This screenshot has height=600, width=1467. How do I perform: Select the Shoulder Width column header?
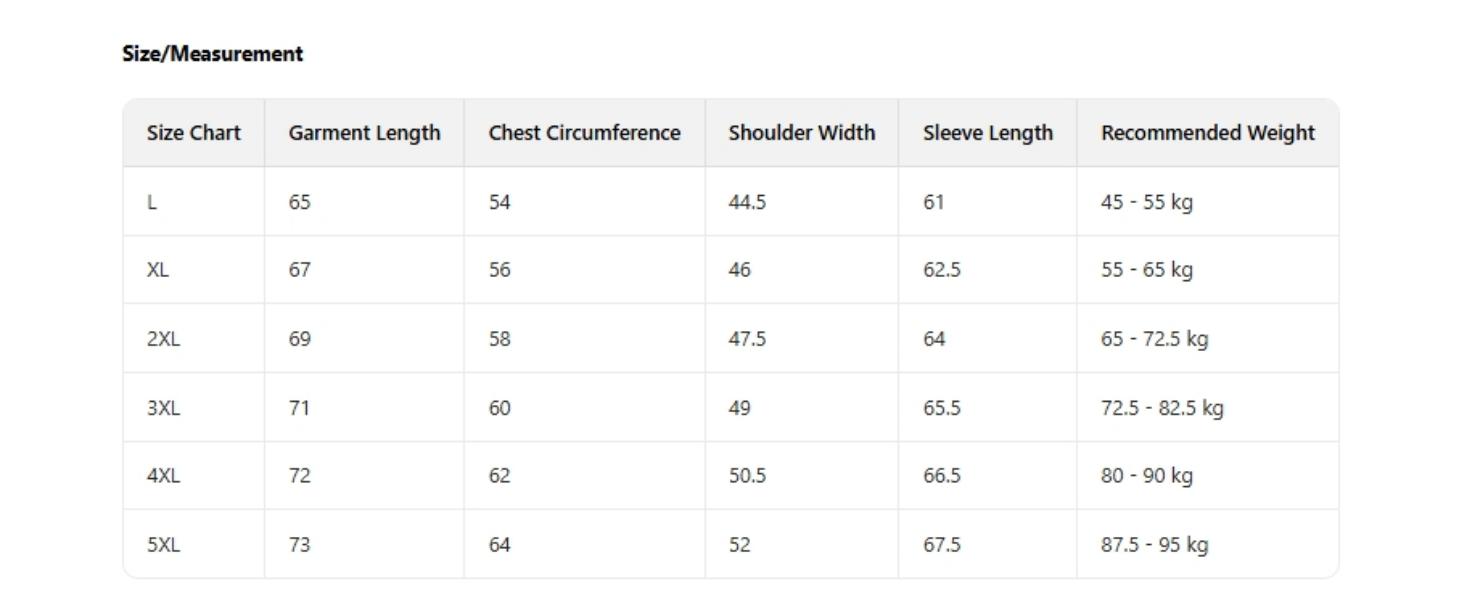coord(801,133)
